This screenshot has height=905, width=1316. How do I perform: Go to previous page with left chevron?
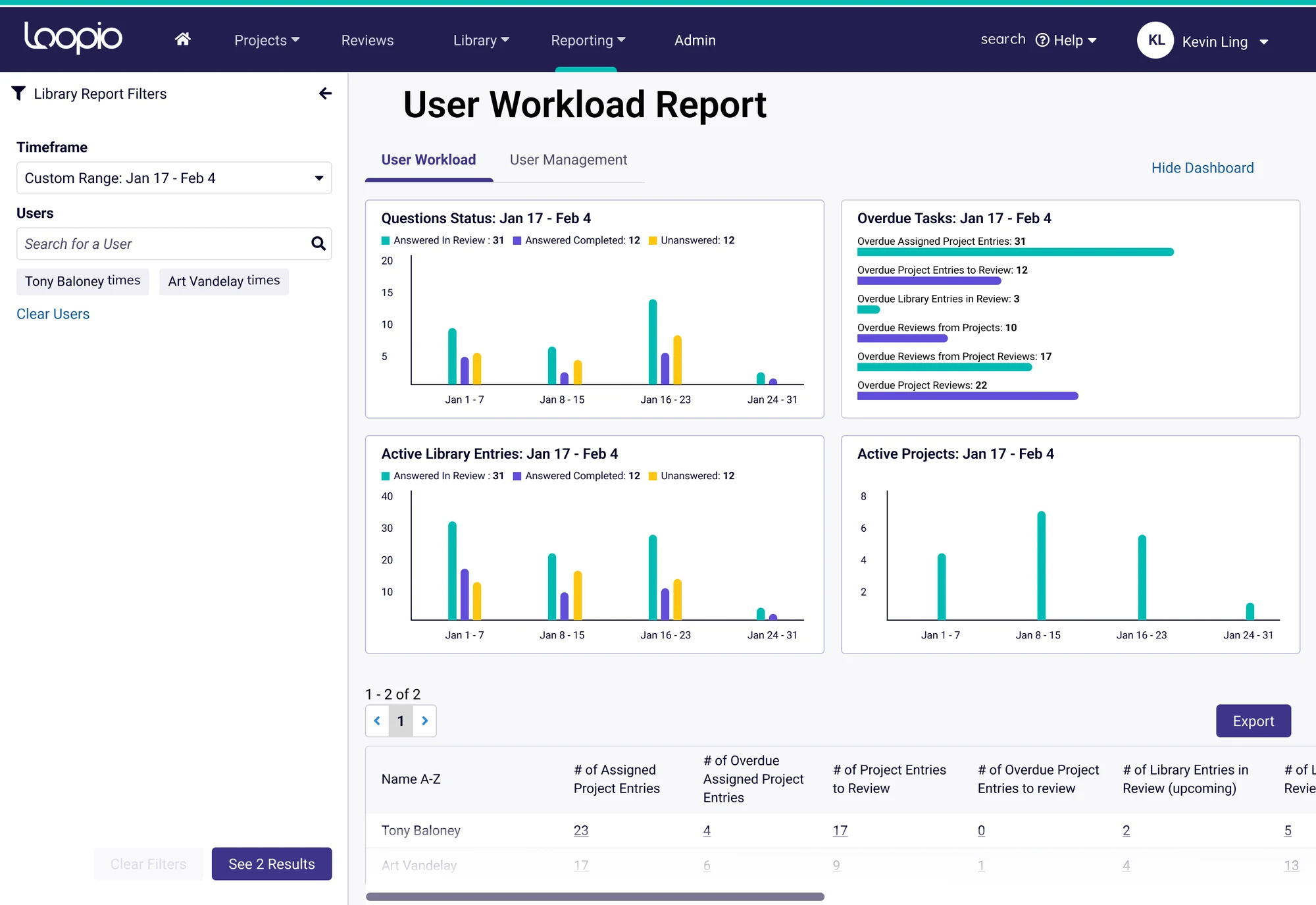pyautogui.click(x=377, y=721)
